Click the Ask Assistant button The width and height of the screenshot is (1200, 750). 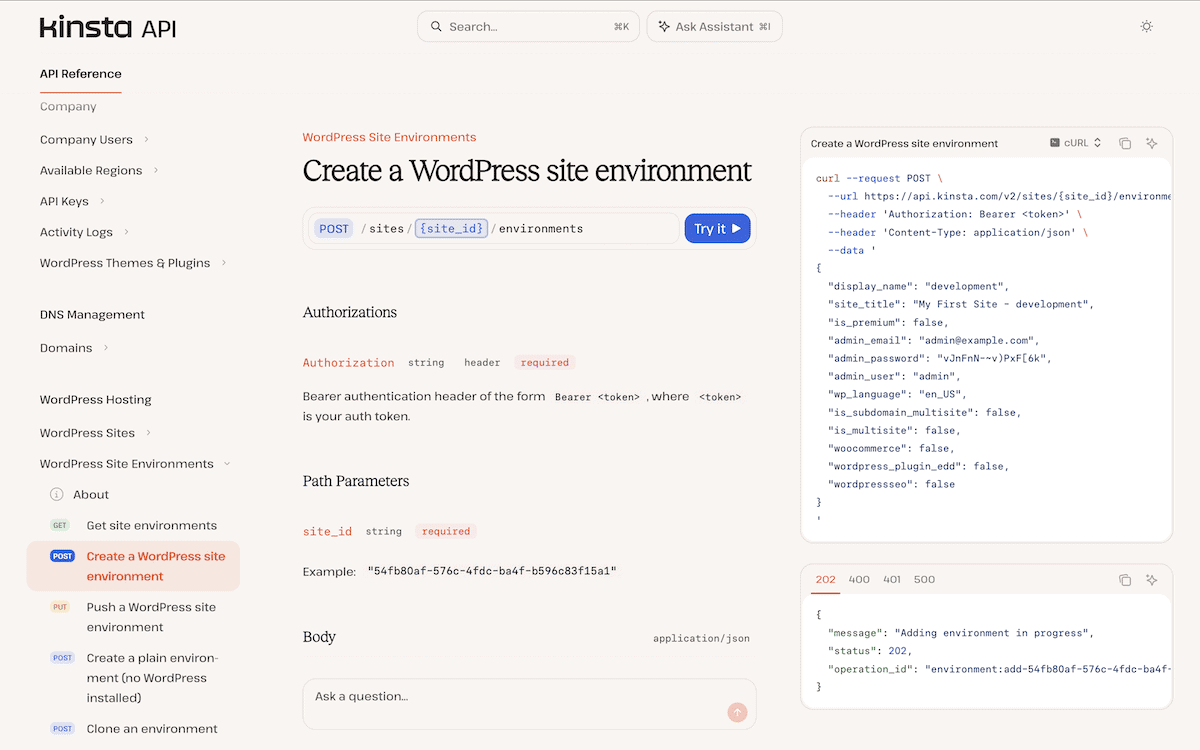point(714,27)
